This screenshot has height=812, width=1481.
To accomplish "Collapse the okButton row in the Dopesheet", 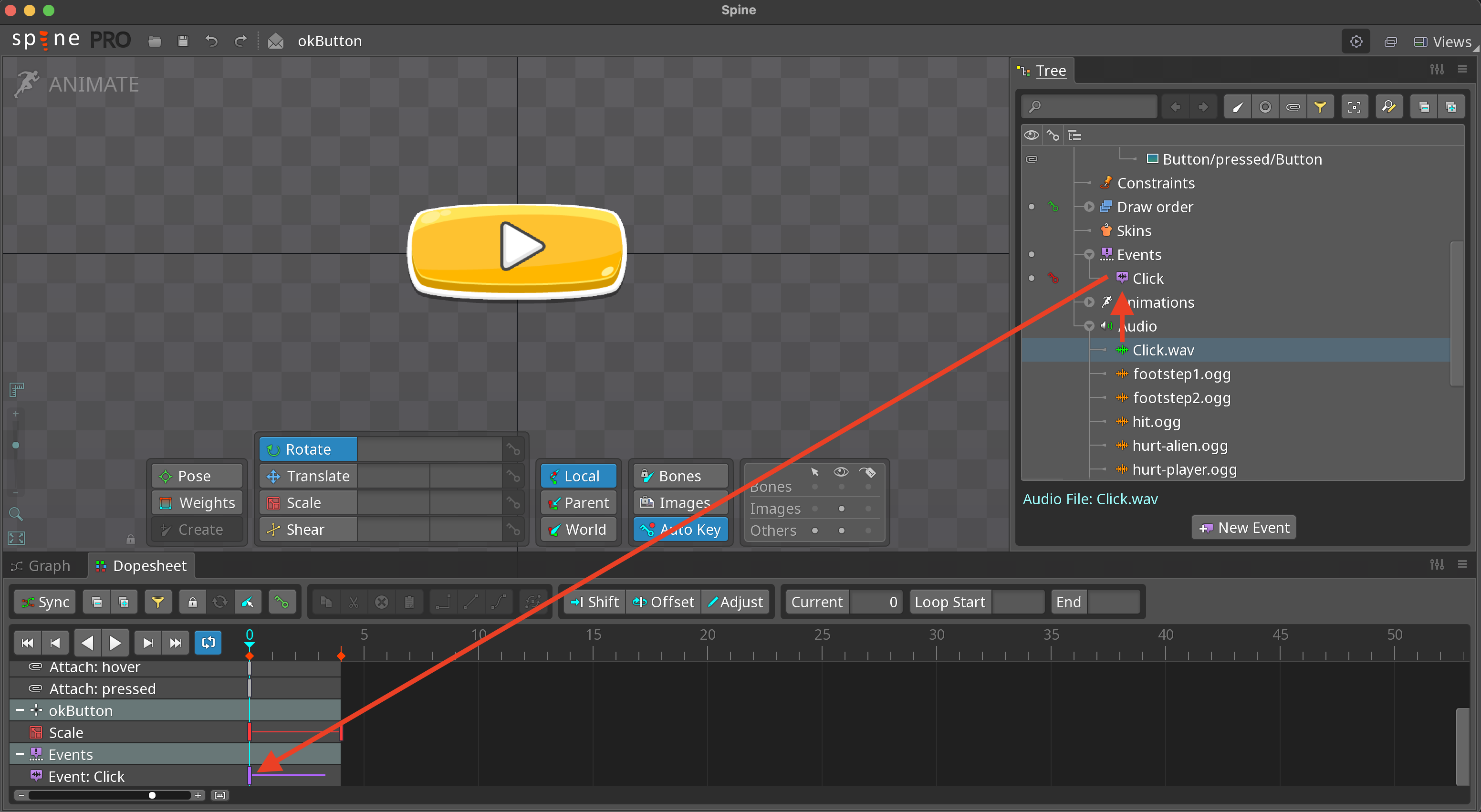I will tap(19, 710).
